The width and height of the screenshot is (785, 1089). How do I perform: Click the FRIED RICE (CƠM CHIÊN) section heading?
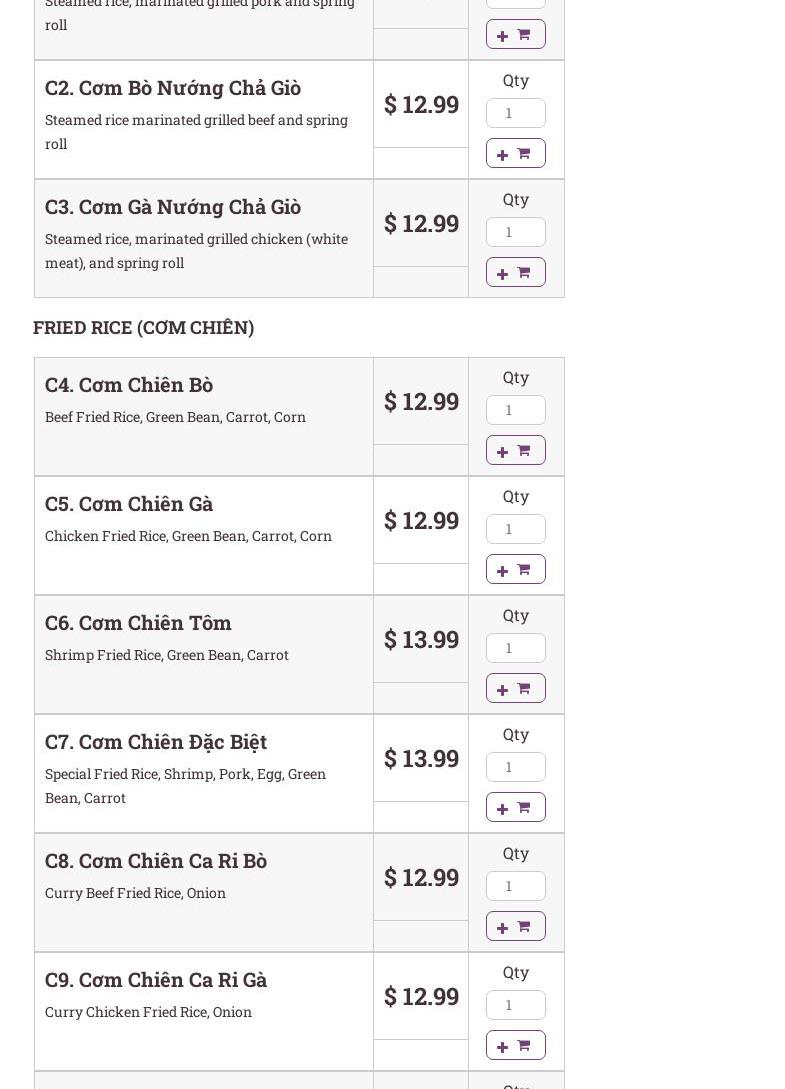click(144, 328)
